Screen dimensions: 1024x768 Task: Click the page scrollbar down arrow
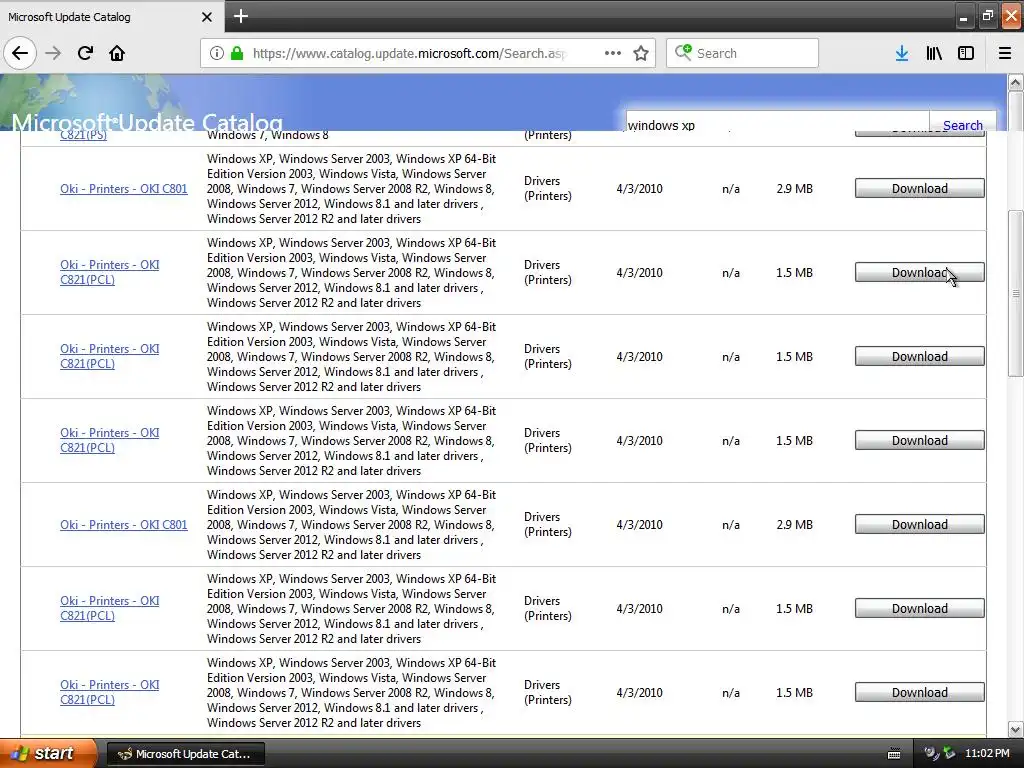[1015, 729]
